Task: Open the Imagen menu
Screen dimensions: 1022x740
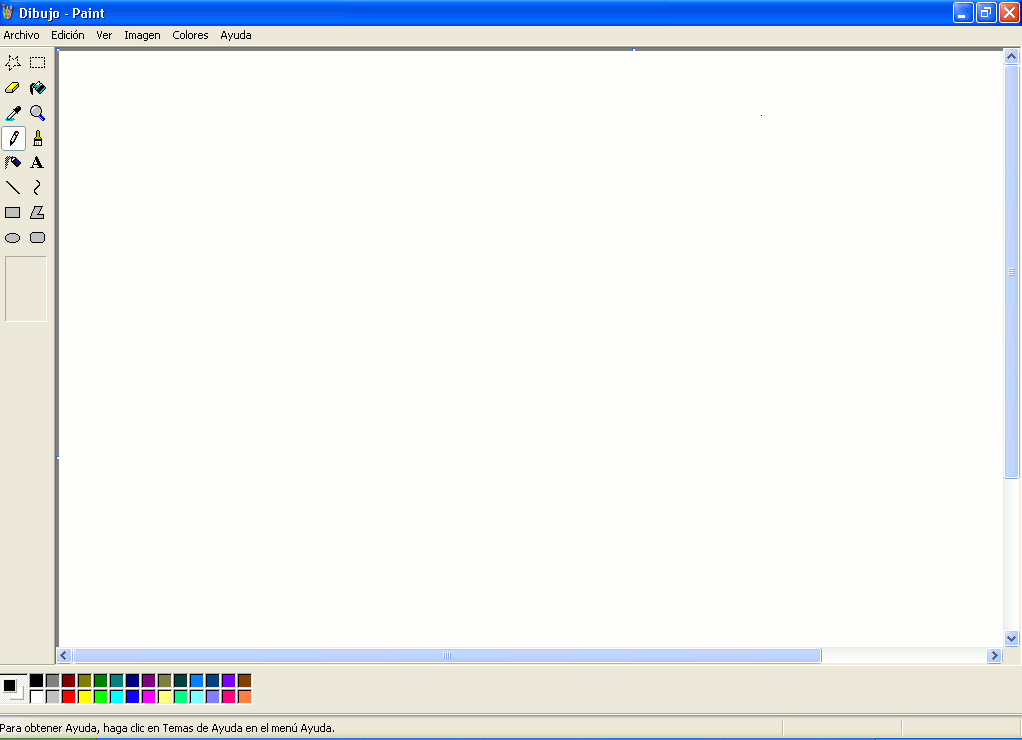Action: [142, 35]
